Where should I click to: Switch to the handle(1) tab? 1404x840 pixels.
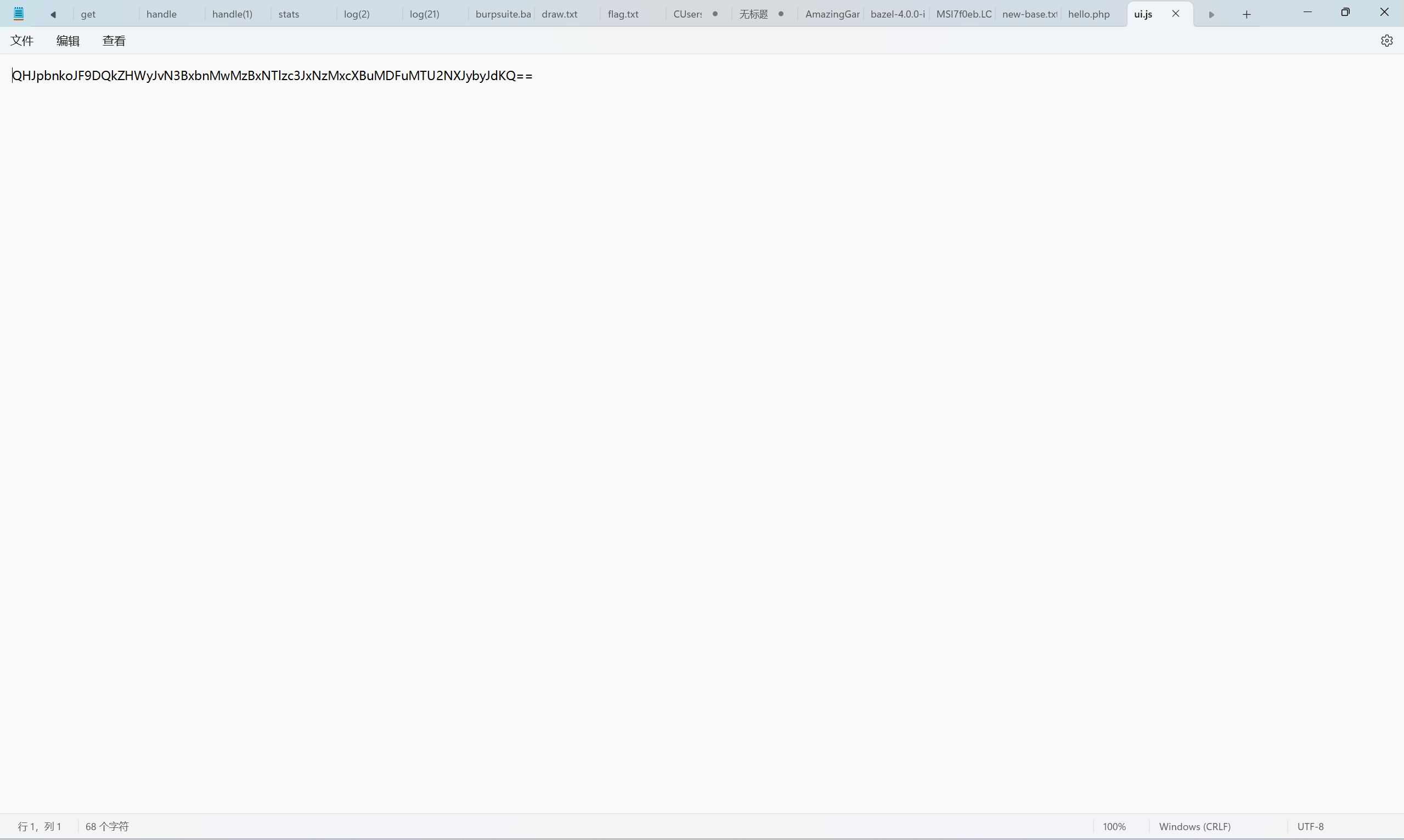tap(238, 14)
